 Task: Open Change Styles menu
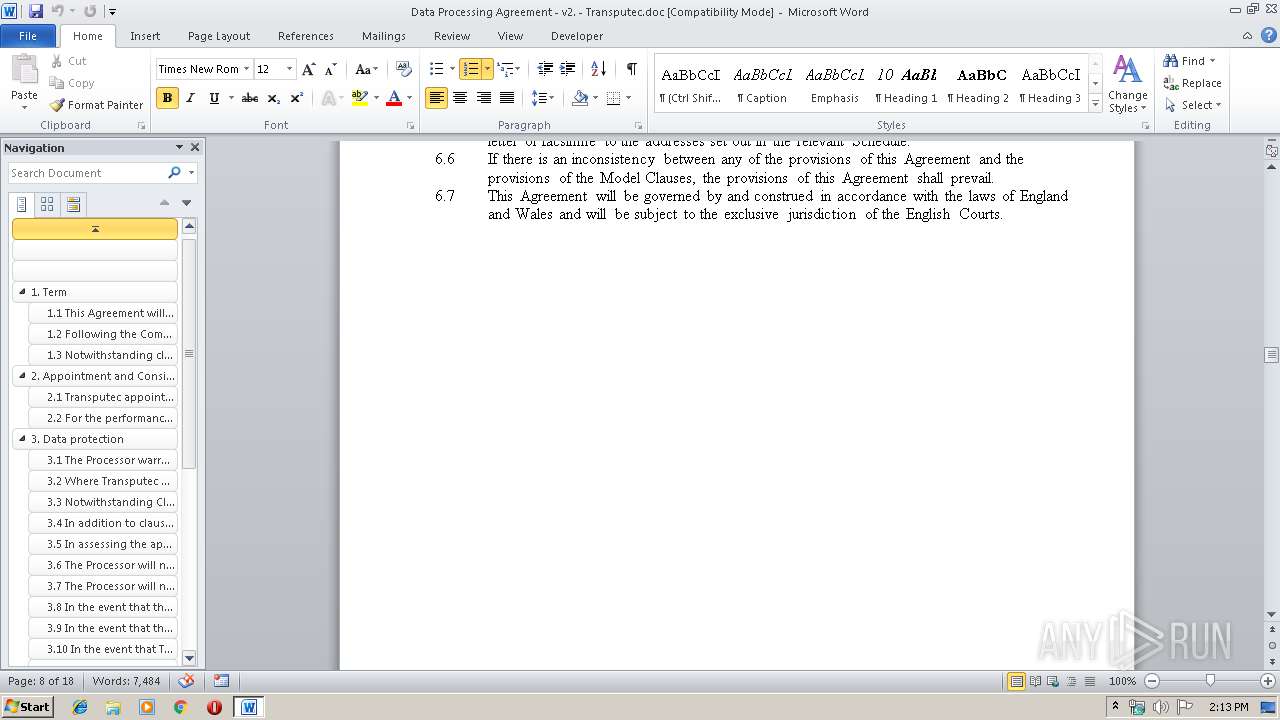coord(1127,84)
